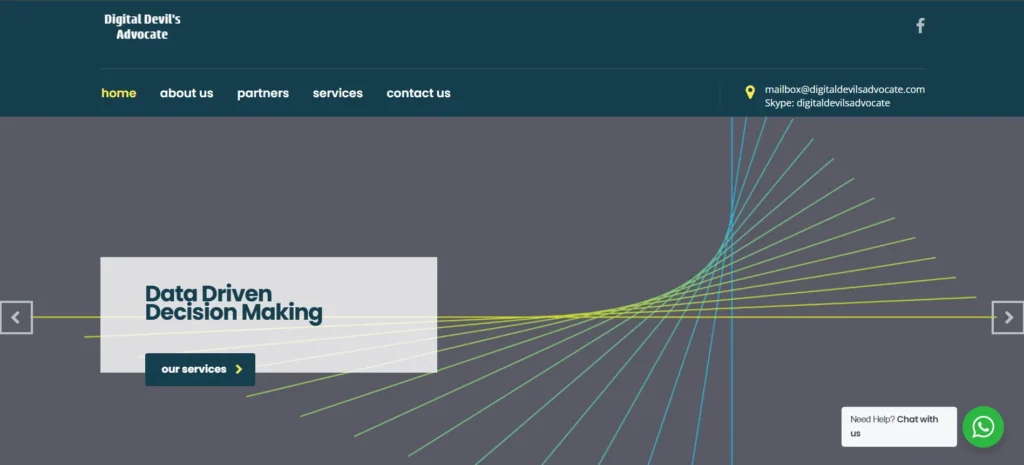Navigate to the partners page
The width and height of the screenshot is (1024, 465).
pos(263,93)
